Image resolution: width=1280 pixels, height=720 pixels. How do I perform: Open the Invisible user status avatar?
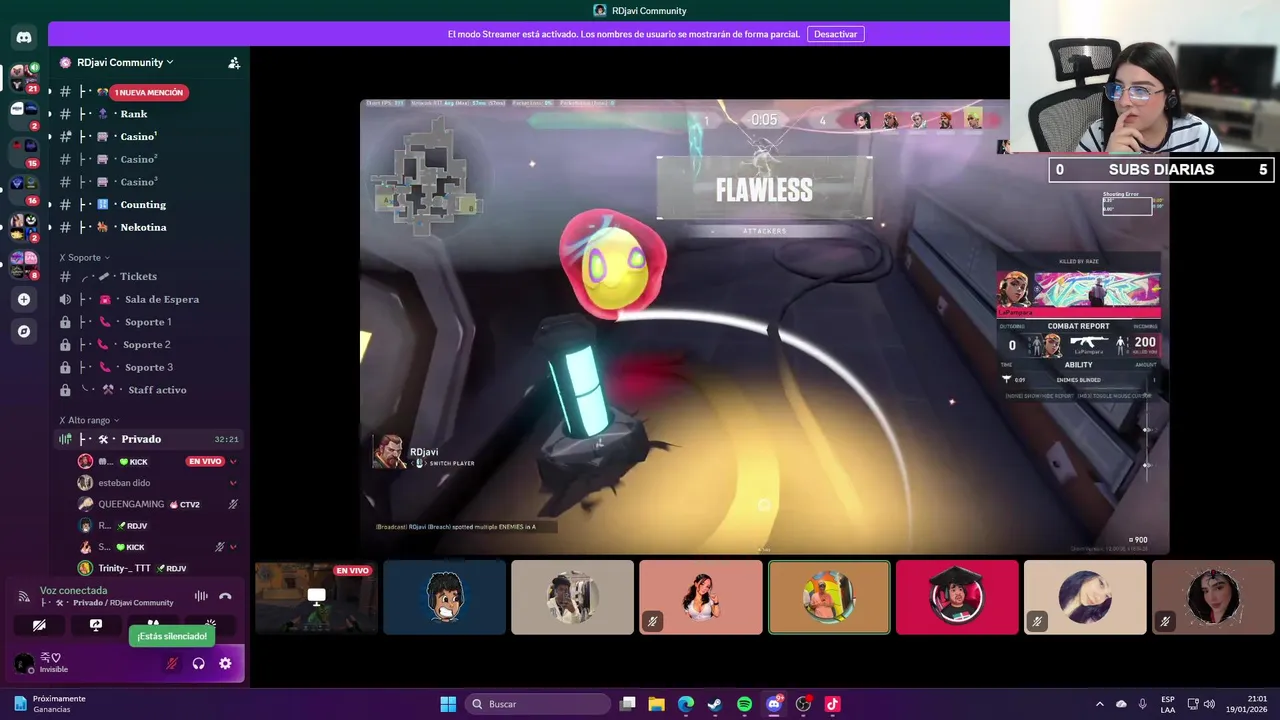pyautogui.click(x=24, y=663)
